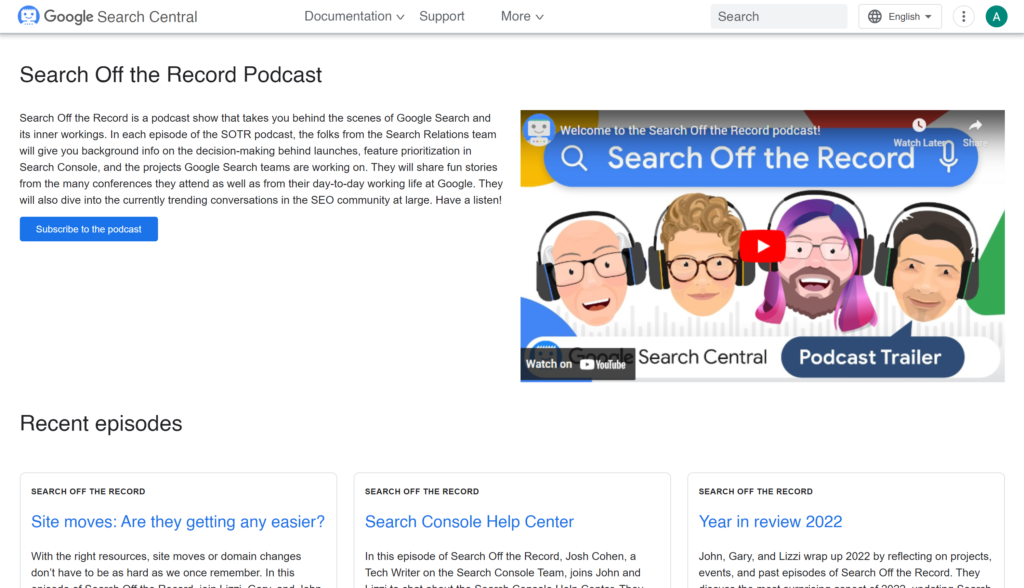Open 'Year in review 2022' episode link
Viewport: 1024px width, 588px height.
pyautogui.click(x=771, y=521)
